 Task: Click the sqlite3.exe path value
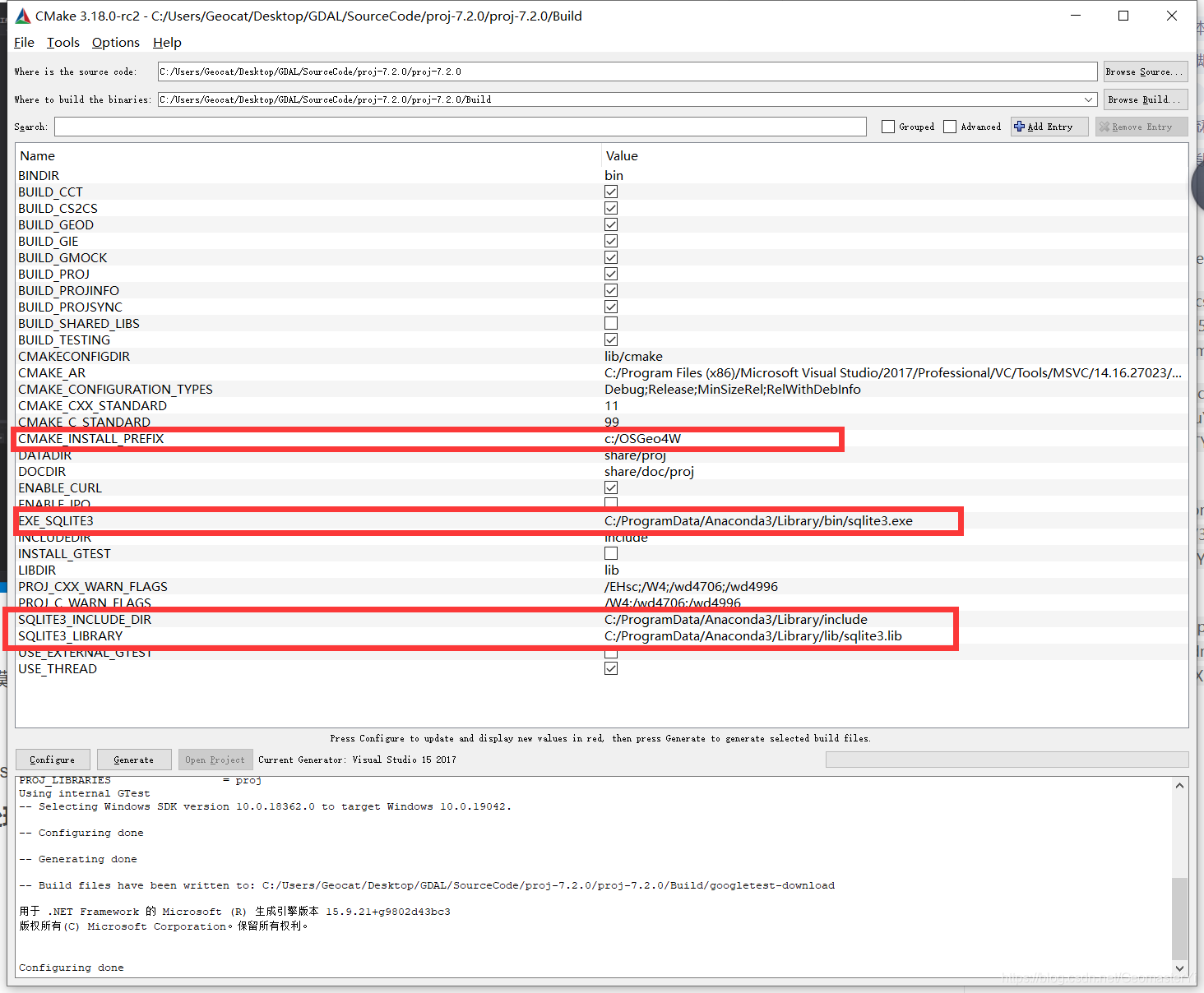click(758, 520)
